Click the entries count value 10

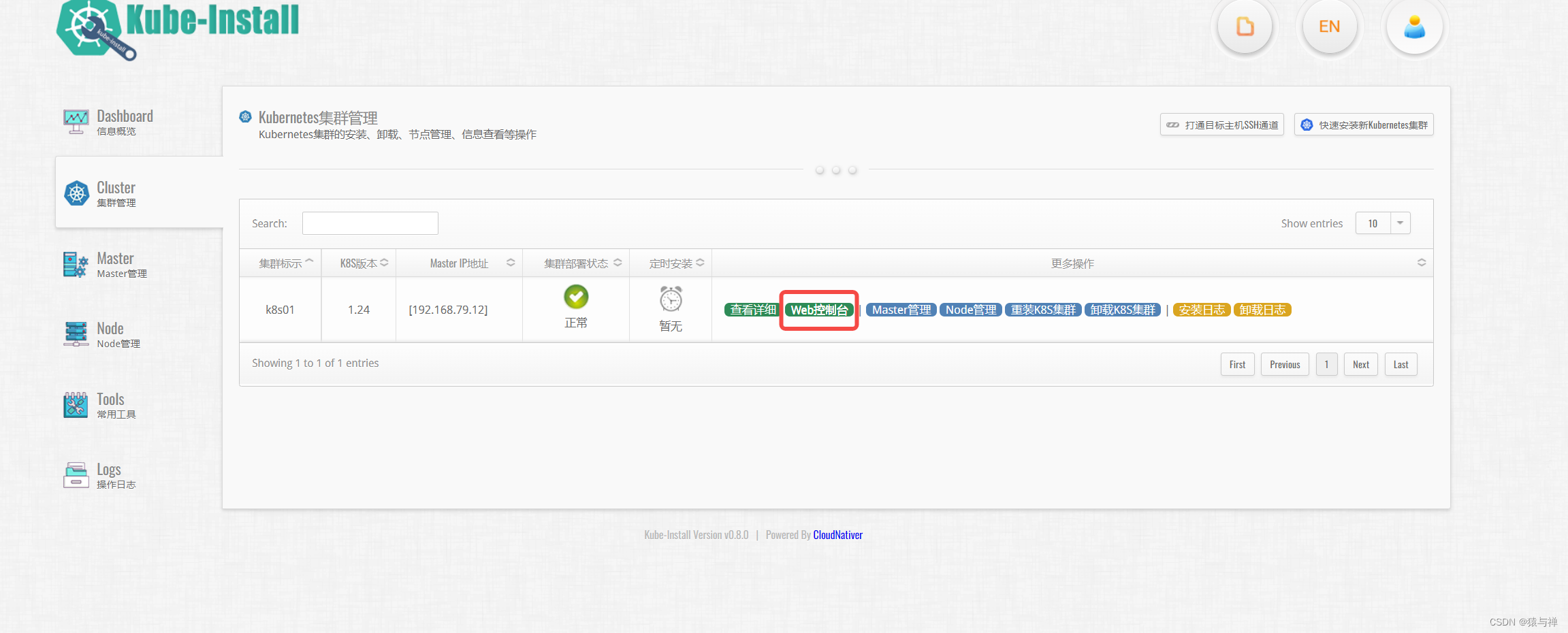tap(1373, 223)
